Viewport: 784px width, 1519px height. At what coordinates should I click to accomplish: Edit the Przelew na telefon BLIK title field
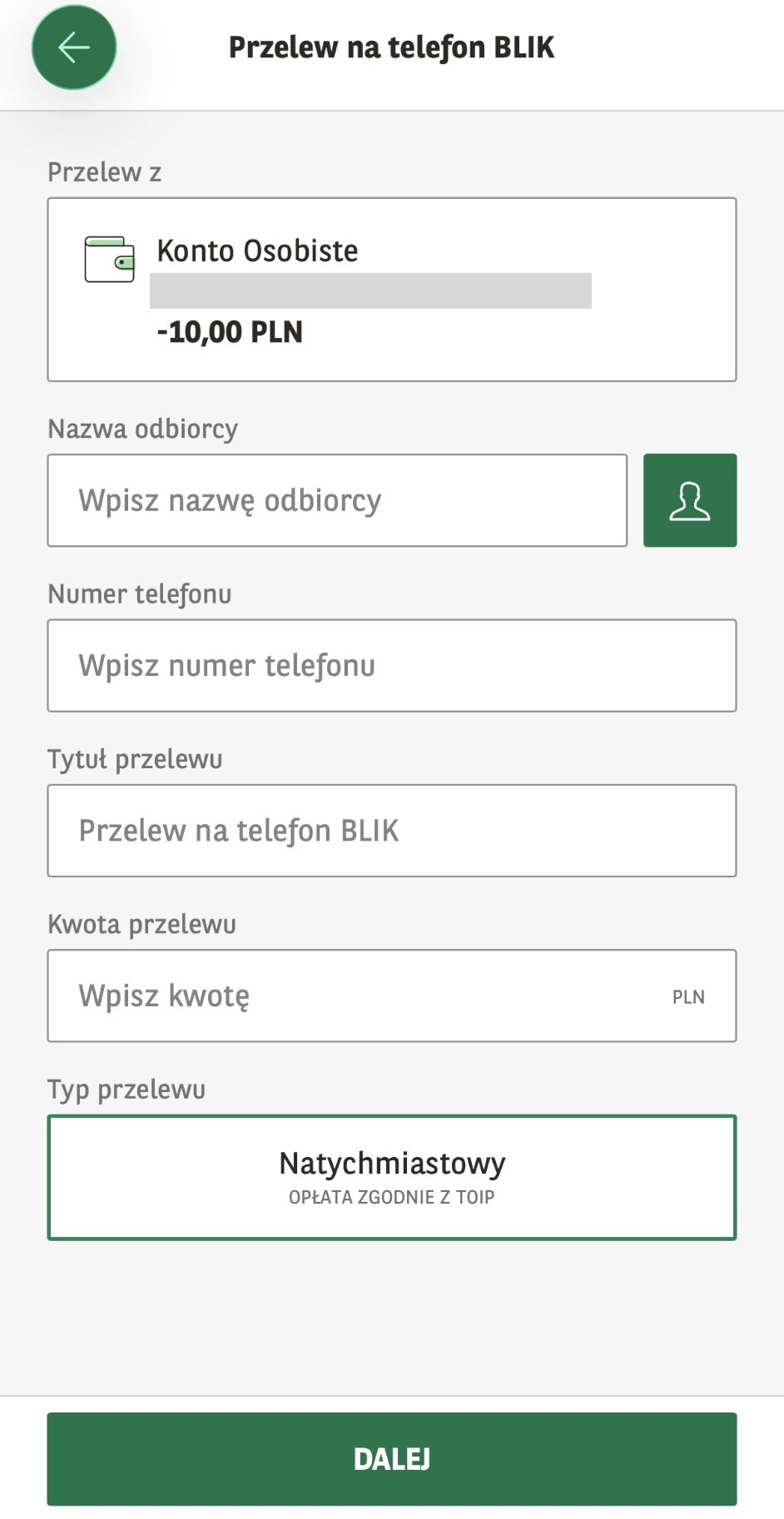392,831
